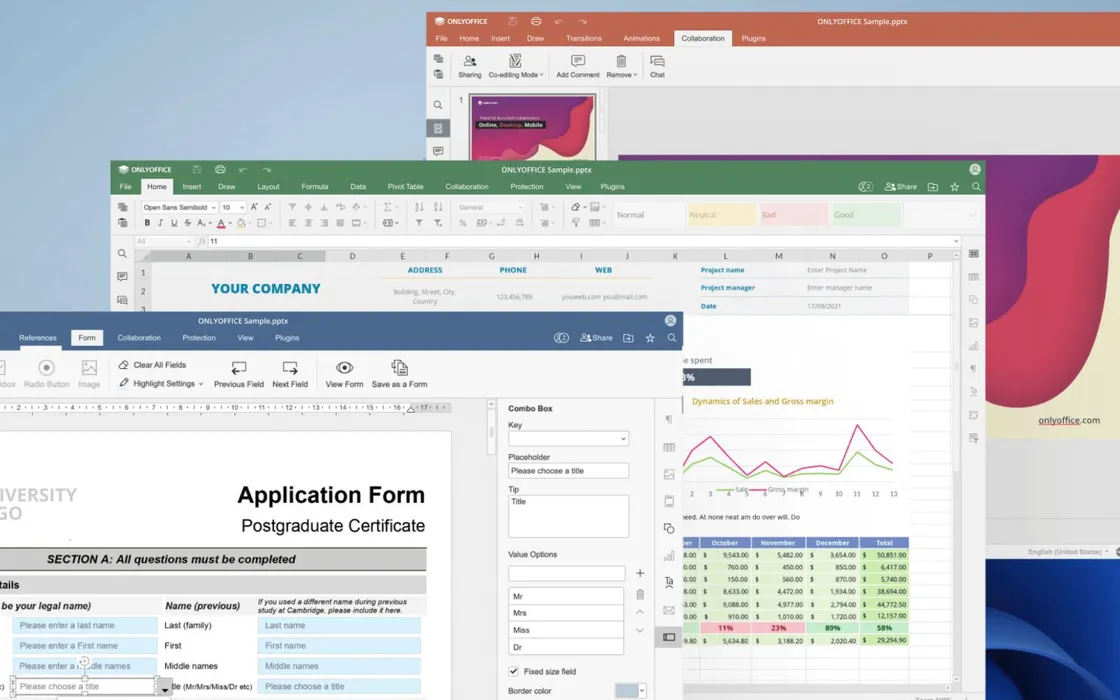Viewport: 1120px width, 700px height.
Task: Toggle italic in the spreadsheet toolbar
Action: tap(160, 223)
